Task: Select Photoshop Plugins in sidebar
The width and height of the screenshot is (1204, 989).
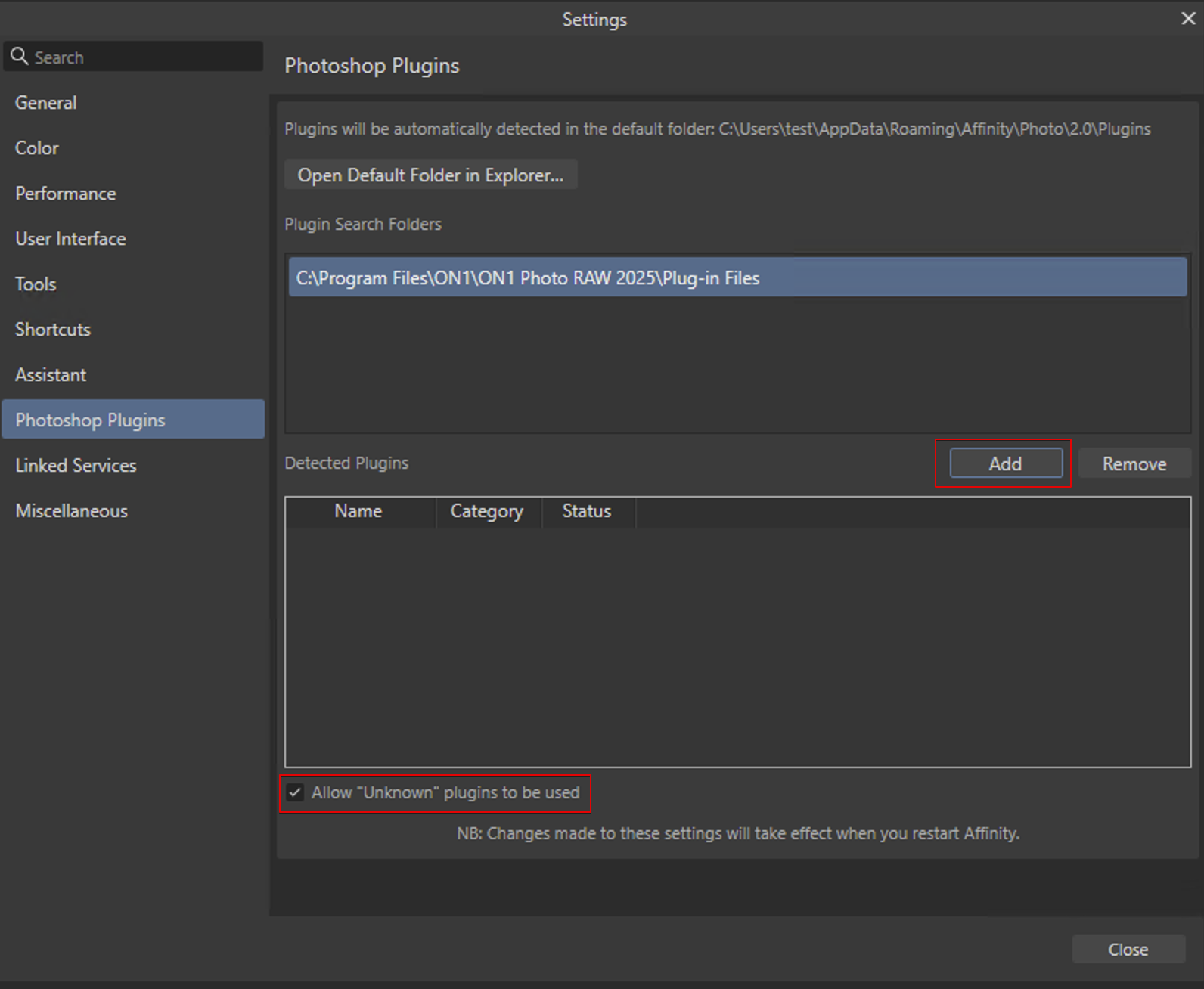Action: [x=90, y=420]
